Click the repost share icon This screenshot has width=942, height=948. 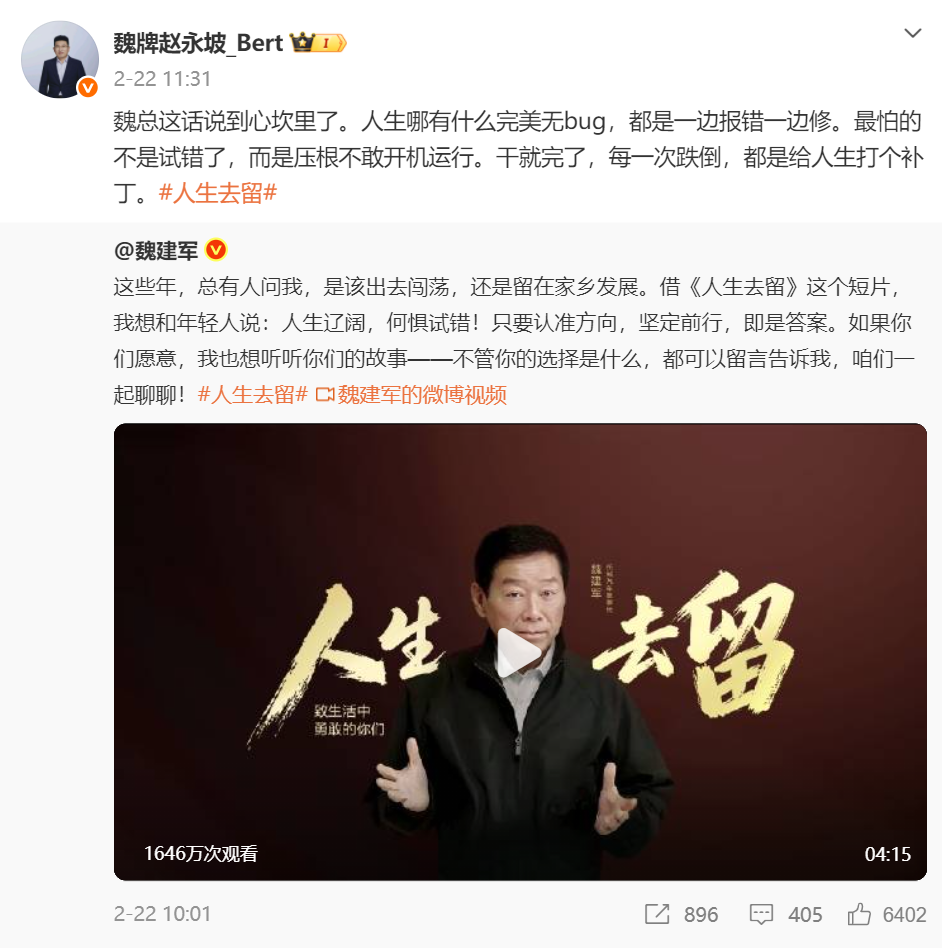[657, 914]
